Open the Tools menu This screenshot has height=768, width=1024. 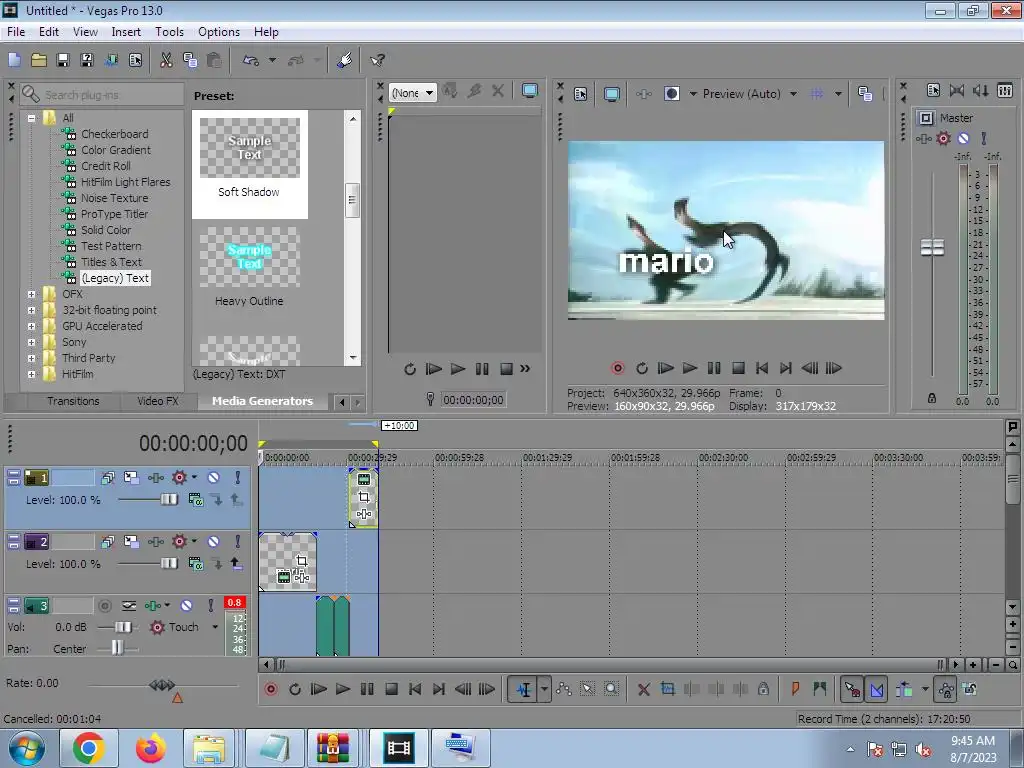pyautogui.click(x=169, y=32)
